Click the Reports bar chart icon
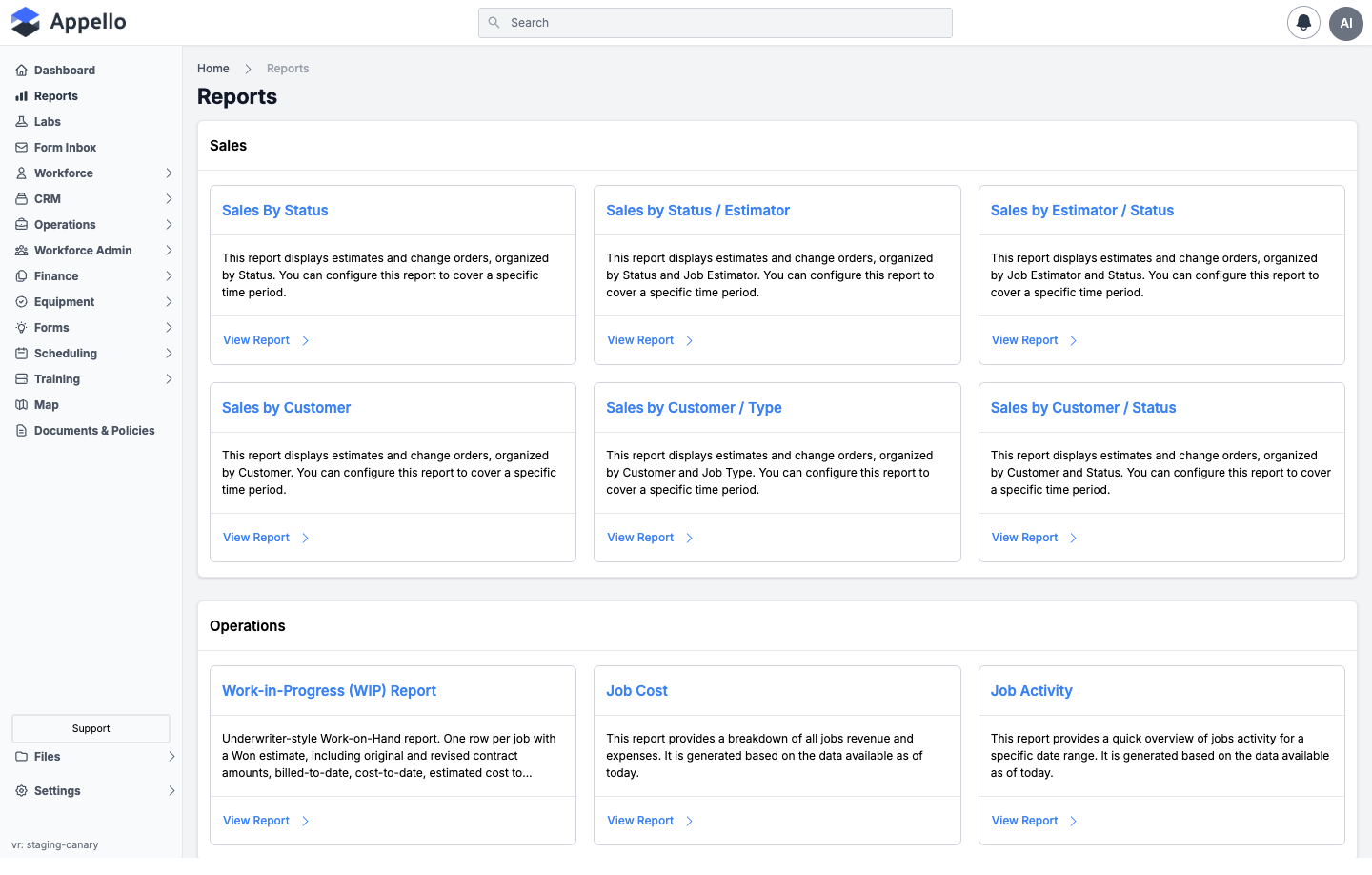The image size is (1372, 875). point(21,96)
